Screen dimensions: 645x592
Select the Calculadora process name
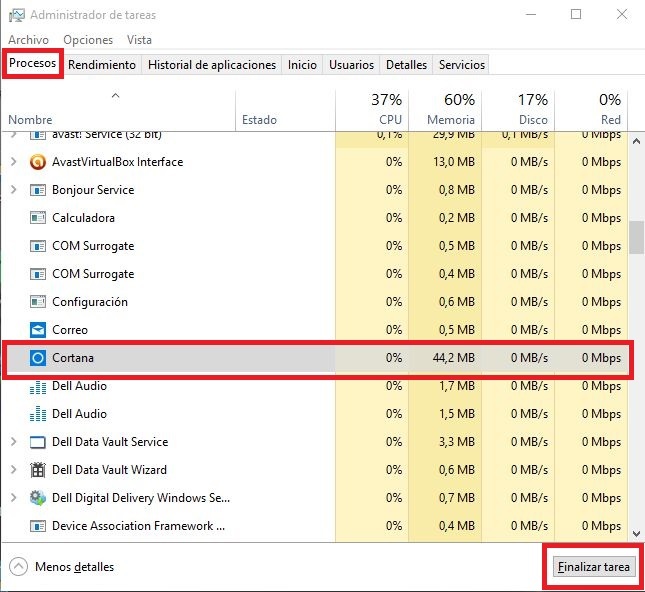click(x=84, y=218)
